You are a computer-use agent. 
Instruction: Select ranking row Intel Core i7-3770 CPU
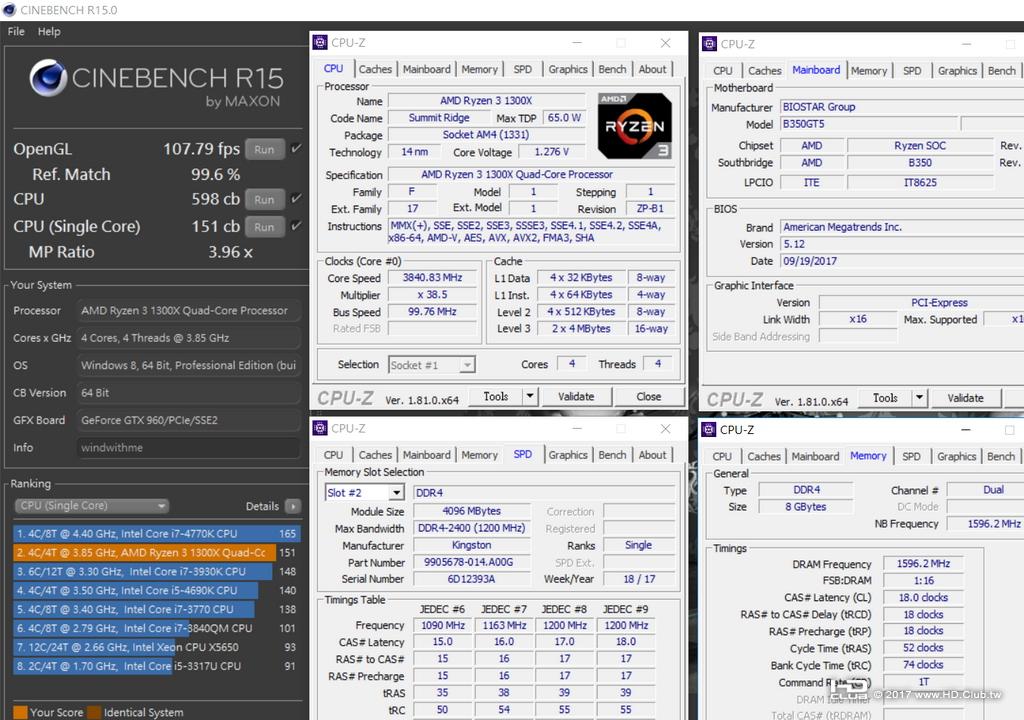[156, 609]
